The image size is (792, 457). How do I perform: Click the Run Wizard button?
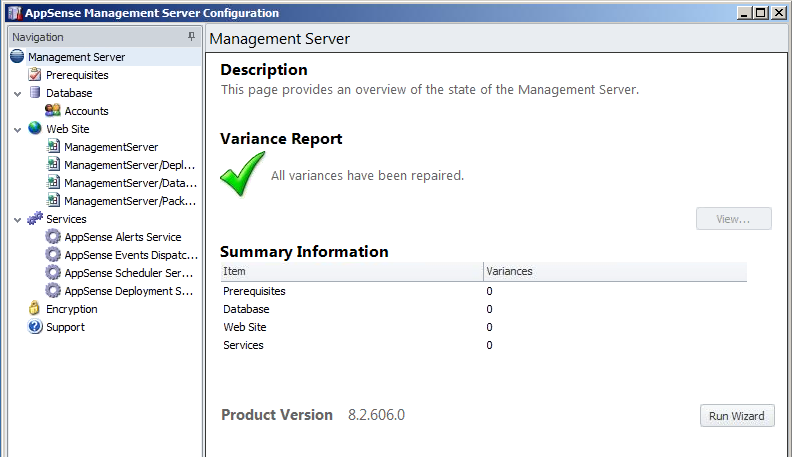tap(737, 416)
